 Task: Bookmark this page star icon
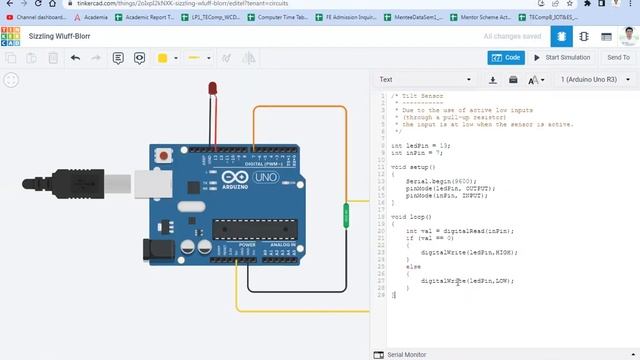pos(569,3)
